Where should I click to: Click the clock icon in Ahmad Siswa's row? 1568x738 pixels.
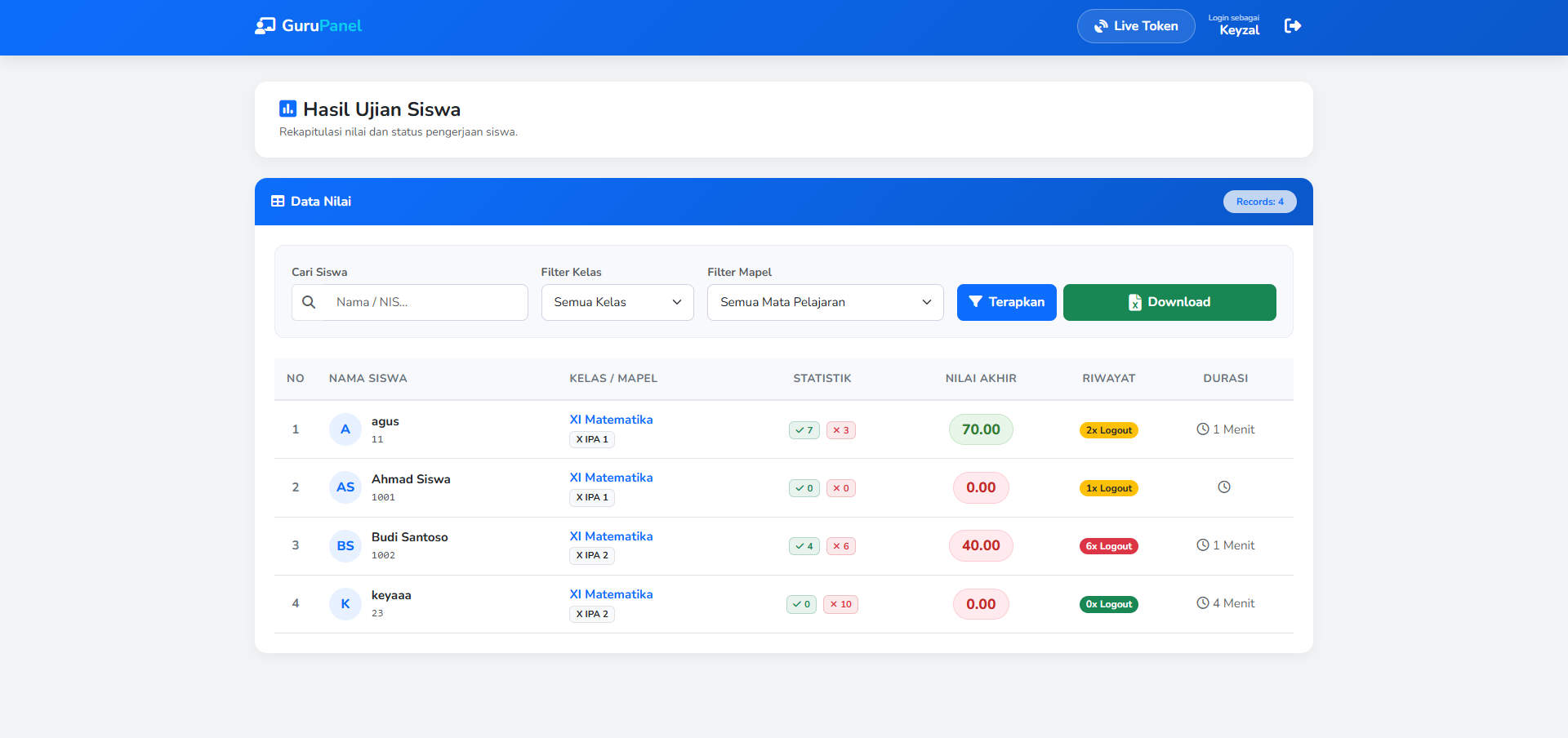pos(1223,487)
